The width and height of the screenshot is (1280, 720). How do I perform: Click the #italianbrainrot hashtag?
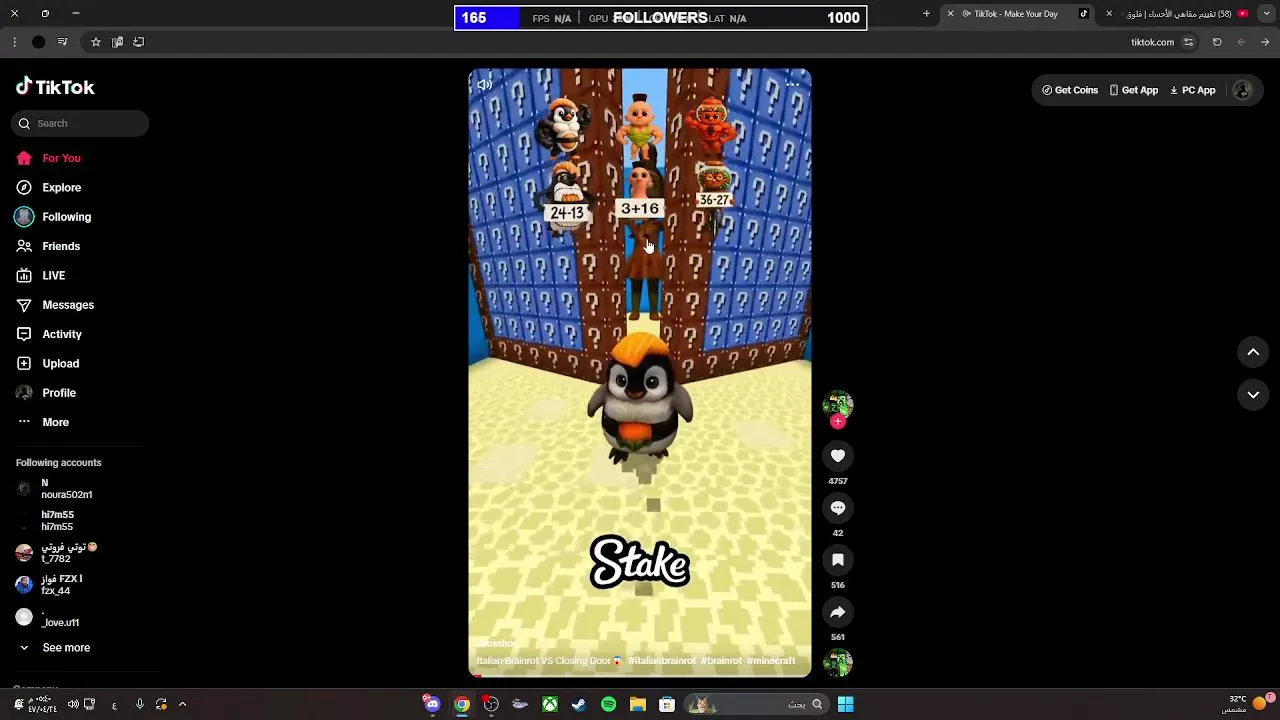pyautogui.click(x=662, y=661)
